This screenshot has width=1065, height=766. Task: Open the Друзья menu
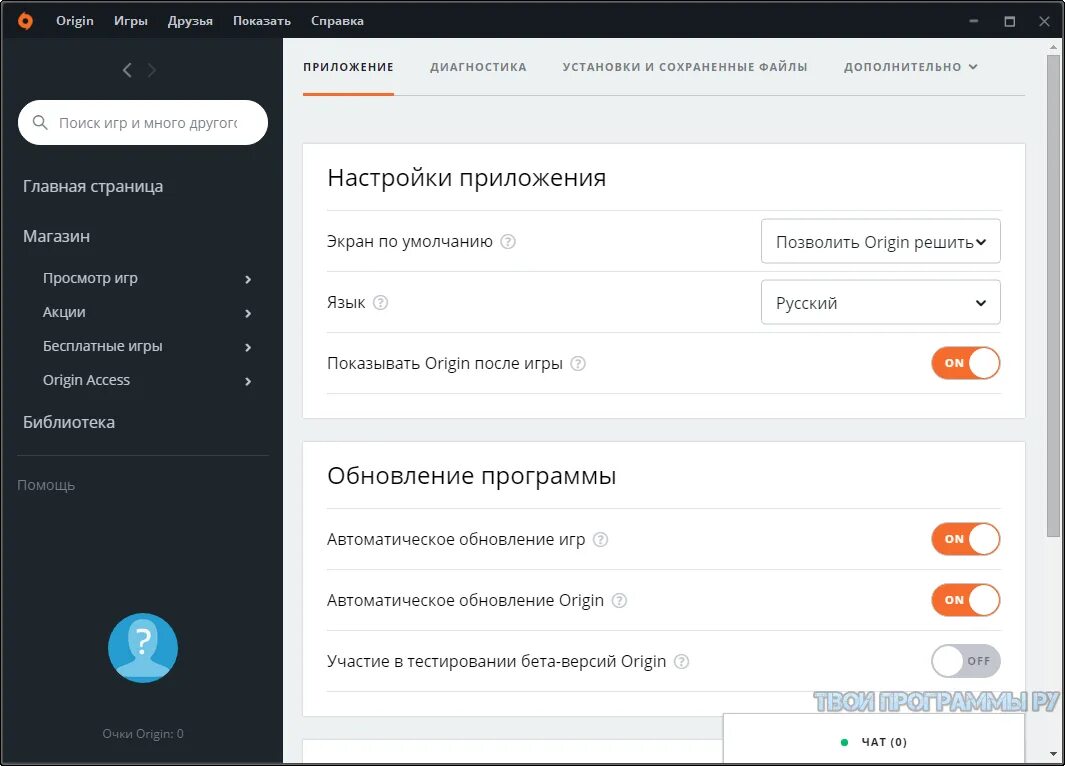tap(190, 21)
